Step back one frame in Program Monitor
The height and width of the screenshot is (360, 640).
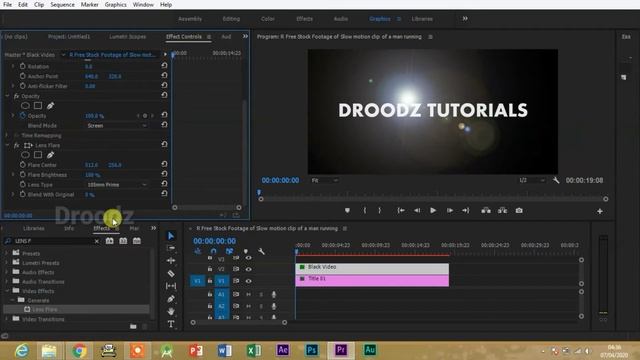tap(417, 211)
